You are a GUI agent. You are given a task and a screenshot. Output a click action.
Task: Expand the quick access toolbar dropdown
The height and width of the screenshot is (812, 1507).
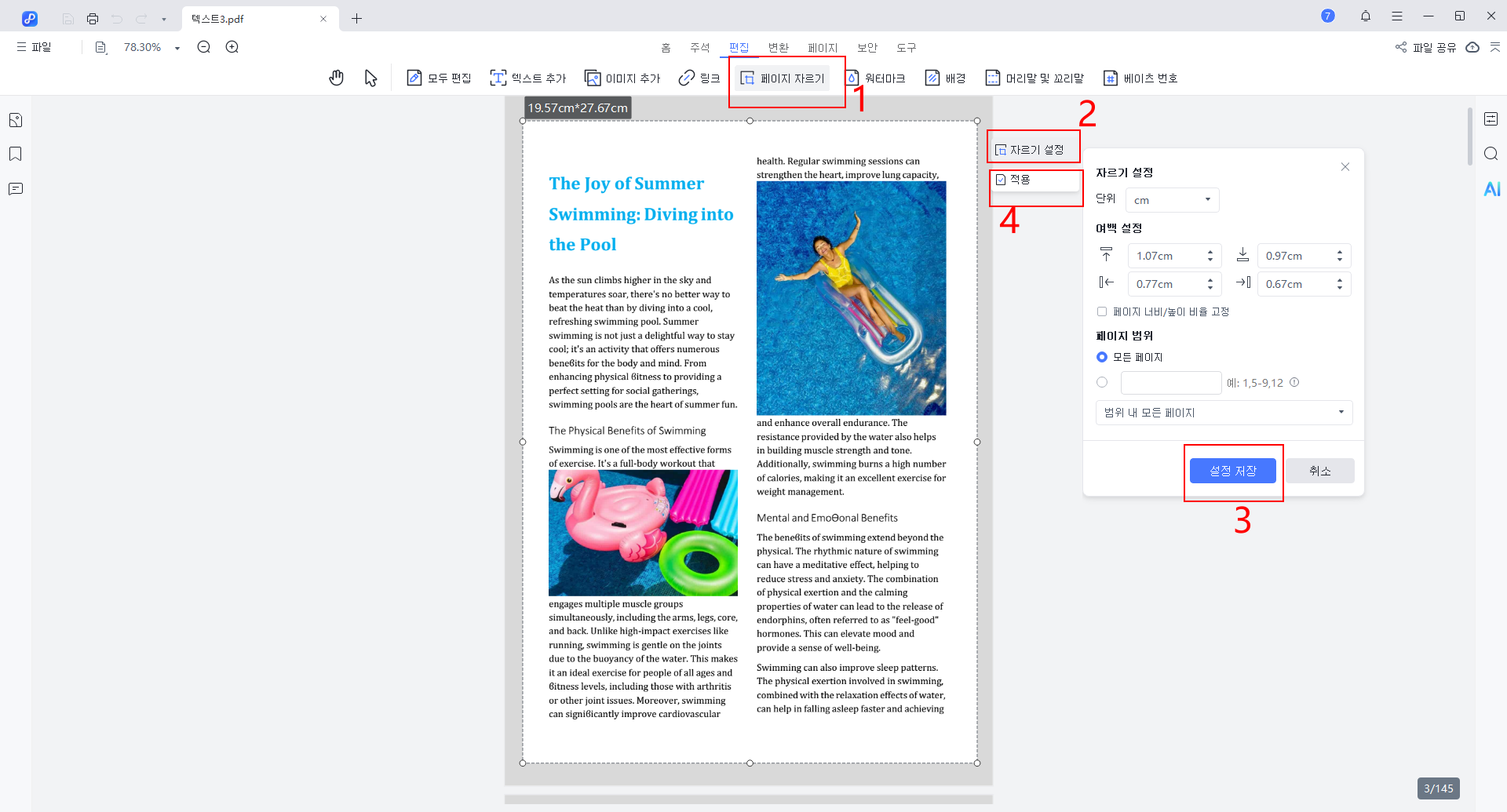coord(164,19)
